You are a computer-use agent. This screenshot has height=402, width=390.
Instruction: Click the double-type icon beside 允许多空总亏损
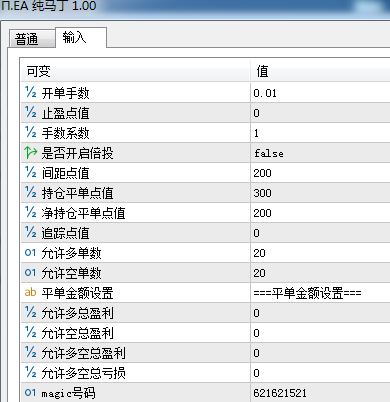click(31, 372)
